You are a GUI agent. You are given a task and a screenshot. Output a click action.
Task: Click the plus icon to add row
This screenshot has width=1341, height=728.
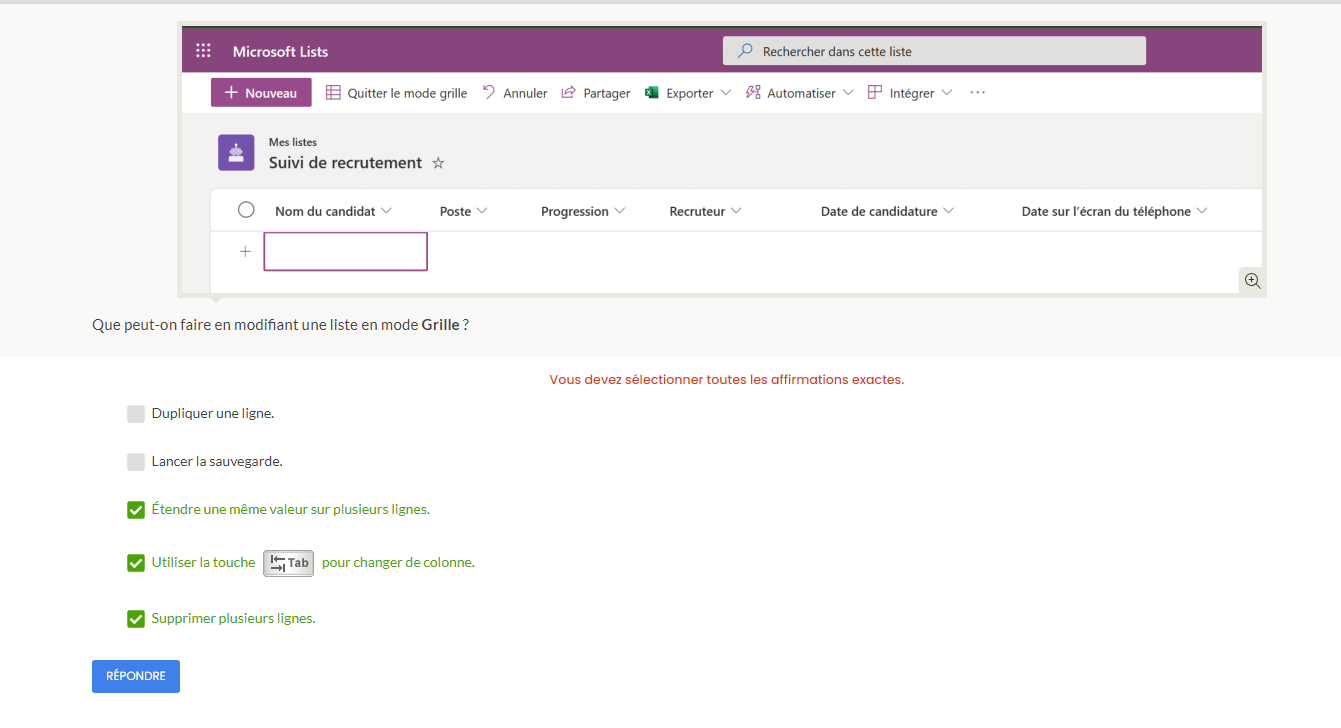245,252
